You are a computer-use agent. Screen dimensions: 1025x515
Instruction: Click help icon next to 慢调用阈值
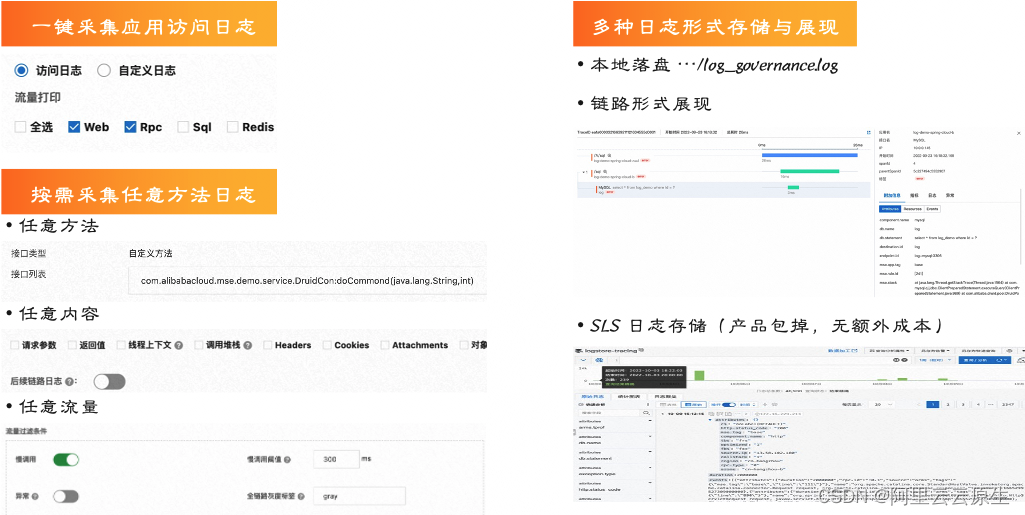click(287, 459)
